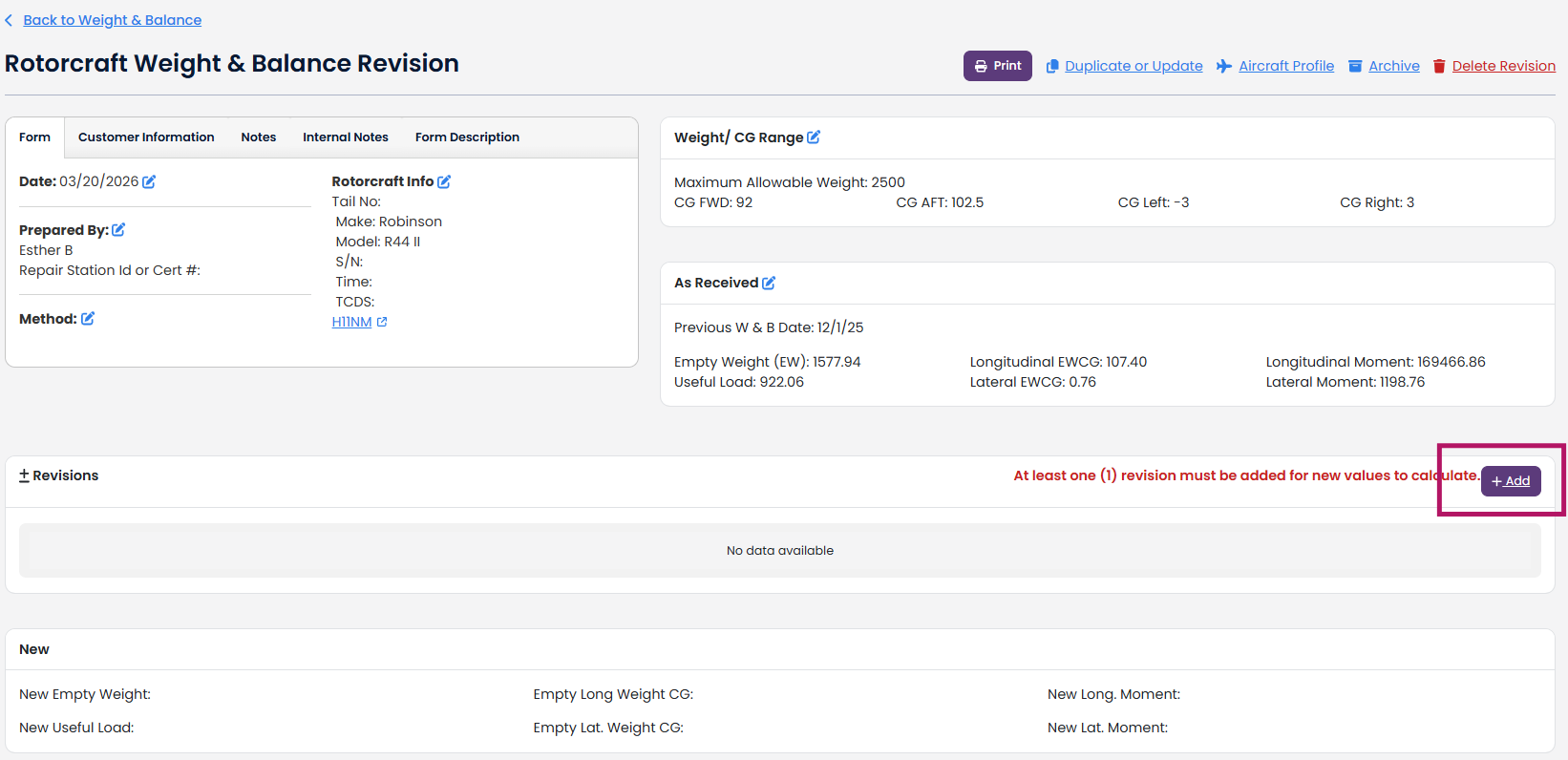Image resolution: width=1568 pixels, height=760 pixels.
Task: Click the archive box icon
Action: click(1355, 66)
